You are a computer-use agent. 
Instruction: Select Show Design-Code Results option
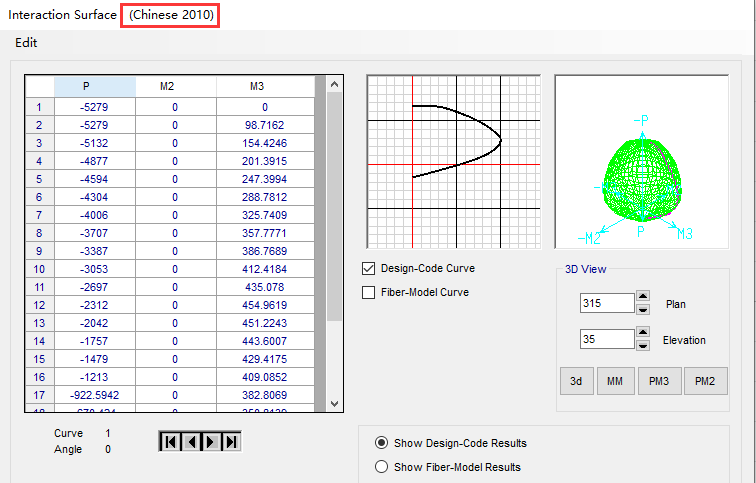click(x=381, y=443)
